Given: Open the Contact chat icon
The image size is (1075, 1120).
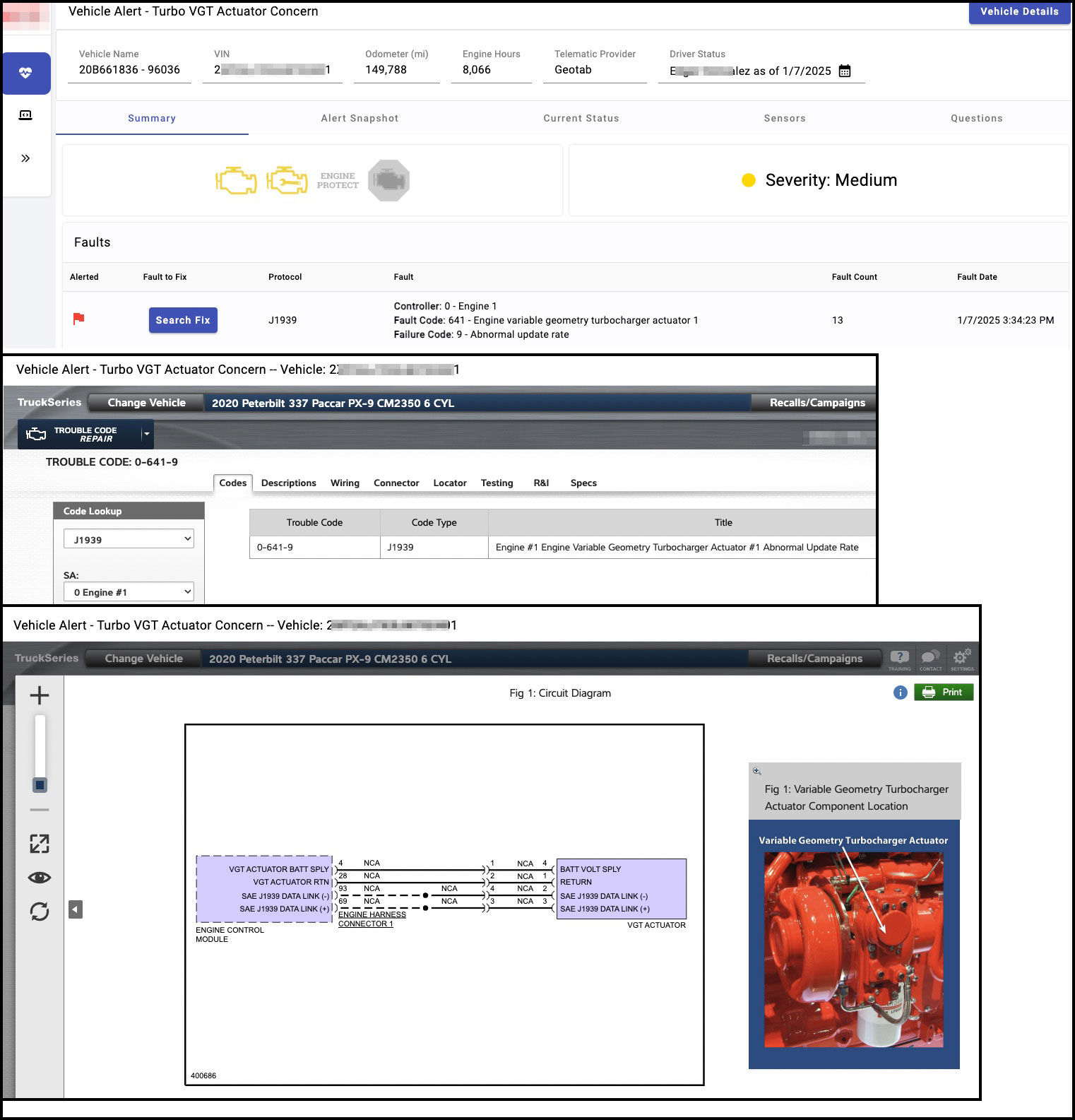Looking at the screenshot, I should click(931, 659).
